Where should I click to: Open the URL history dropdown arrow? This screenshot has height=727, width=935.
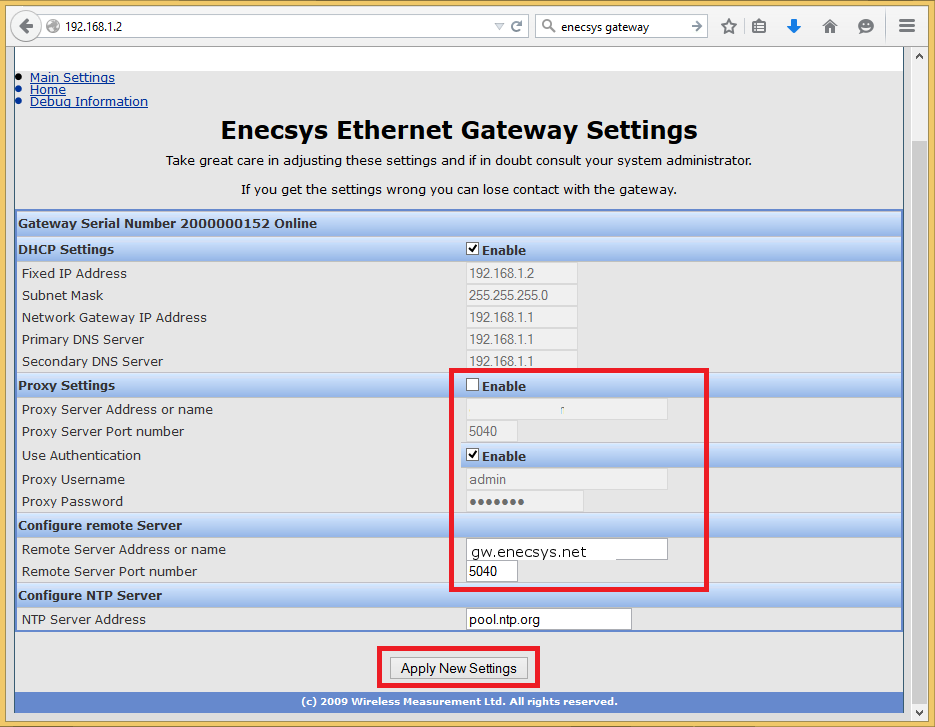coord(499,27)
